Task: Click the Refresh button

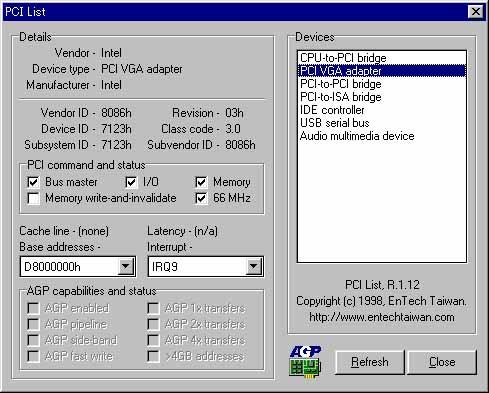Action: point(370,362)
